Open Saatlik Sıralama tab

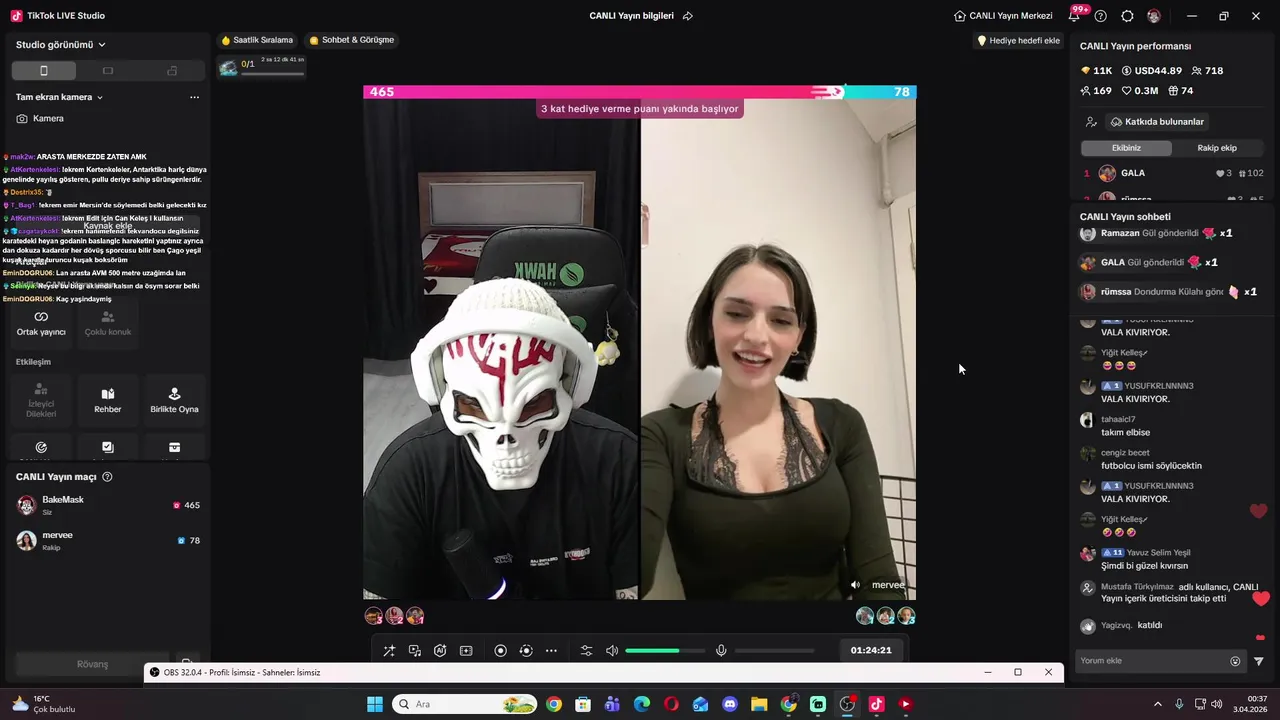click(x=257, y=40)
